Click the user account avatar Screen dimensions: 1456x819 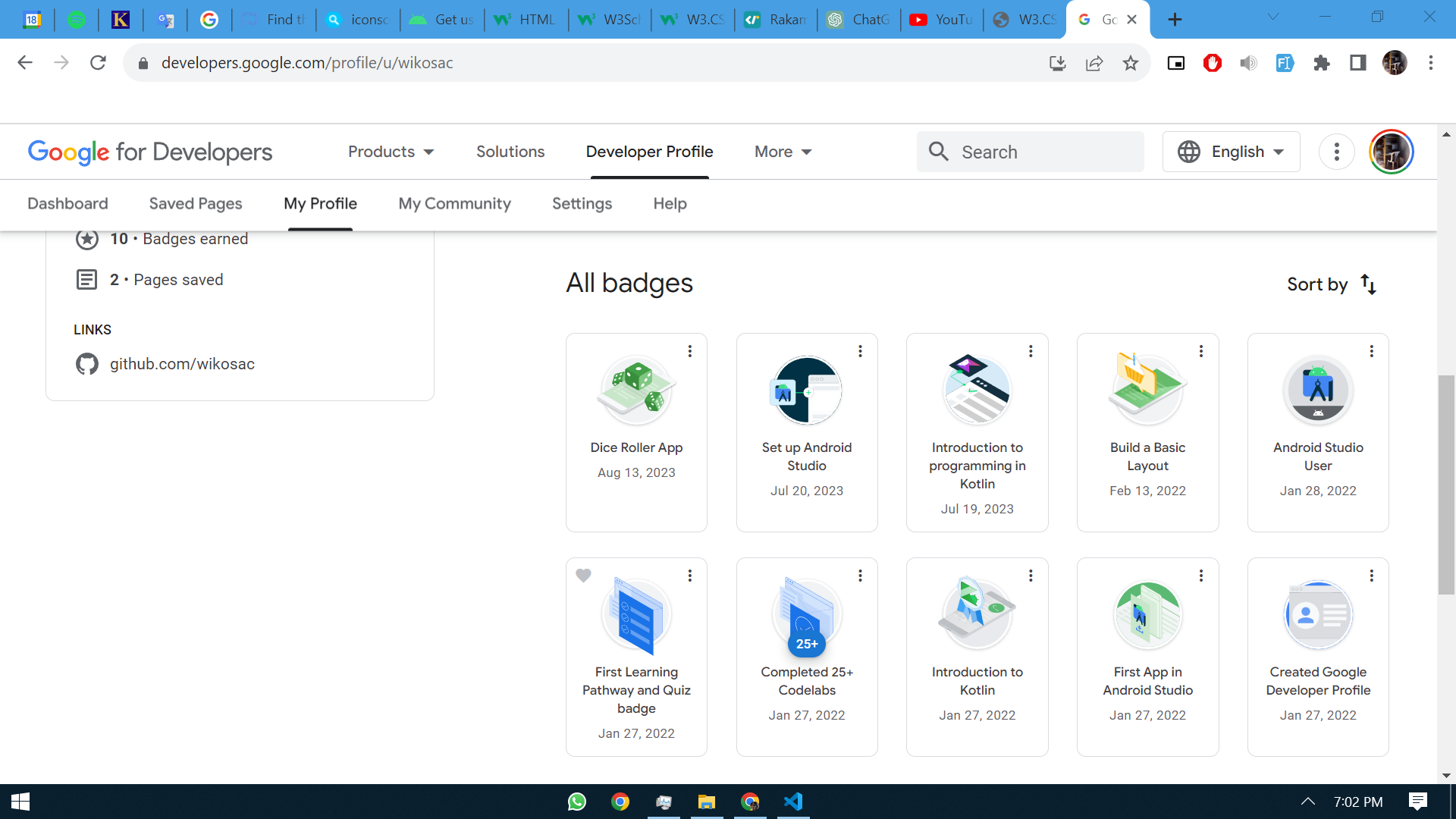coord(1392,152)
